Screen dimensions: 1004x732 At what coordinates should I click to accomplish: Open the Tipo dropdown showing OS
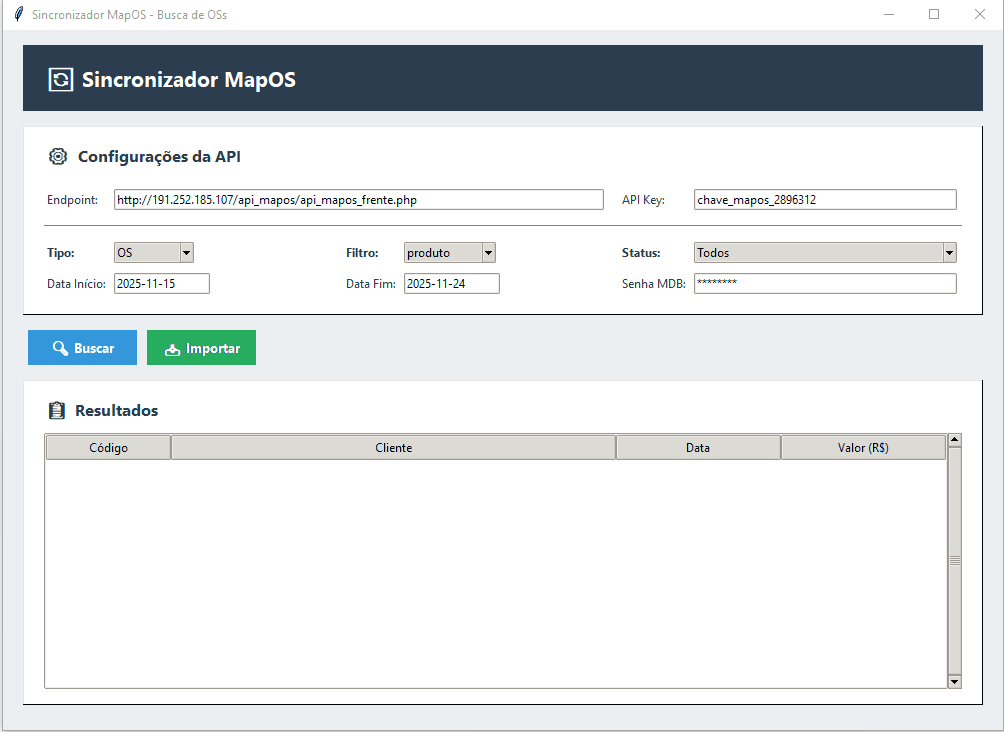coord(153,253)
